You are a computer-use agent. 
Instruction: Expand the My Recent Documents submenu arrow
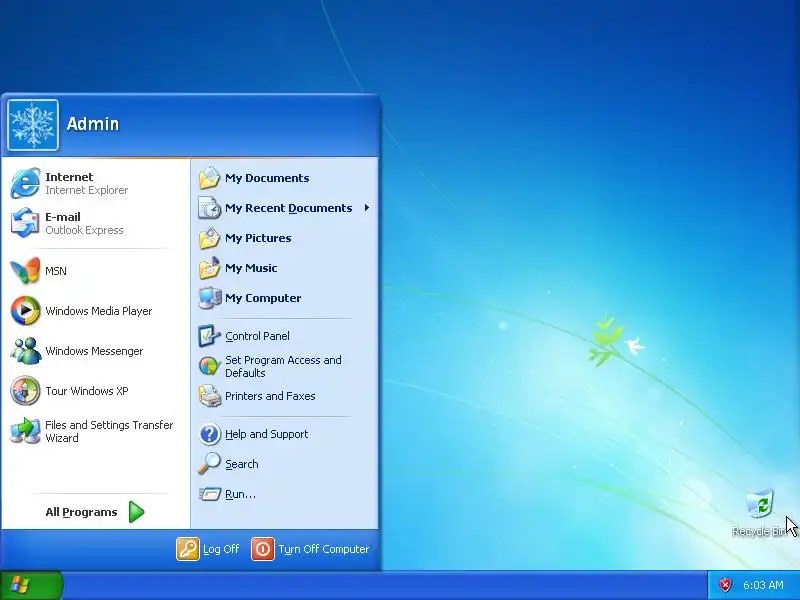(x=366, y=208)
